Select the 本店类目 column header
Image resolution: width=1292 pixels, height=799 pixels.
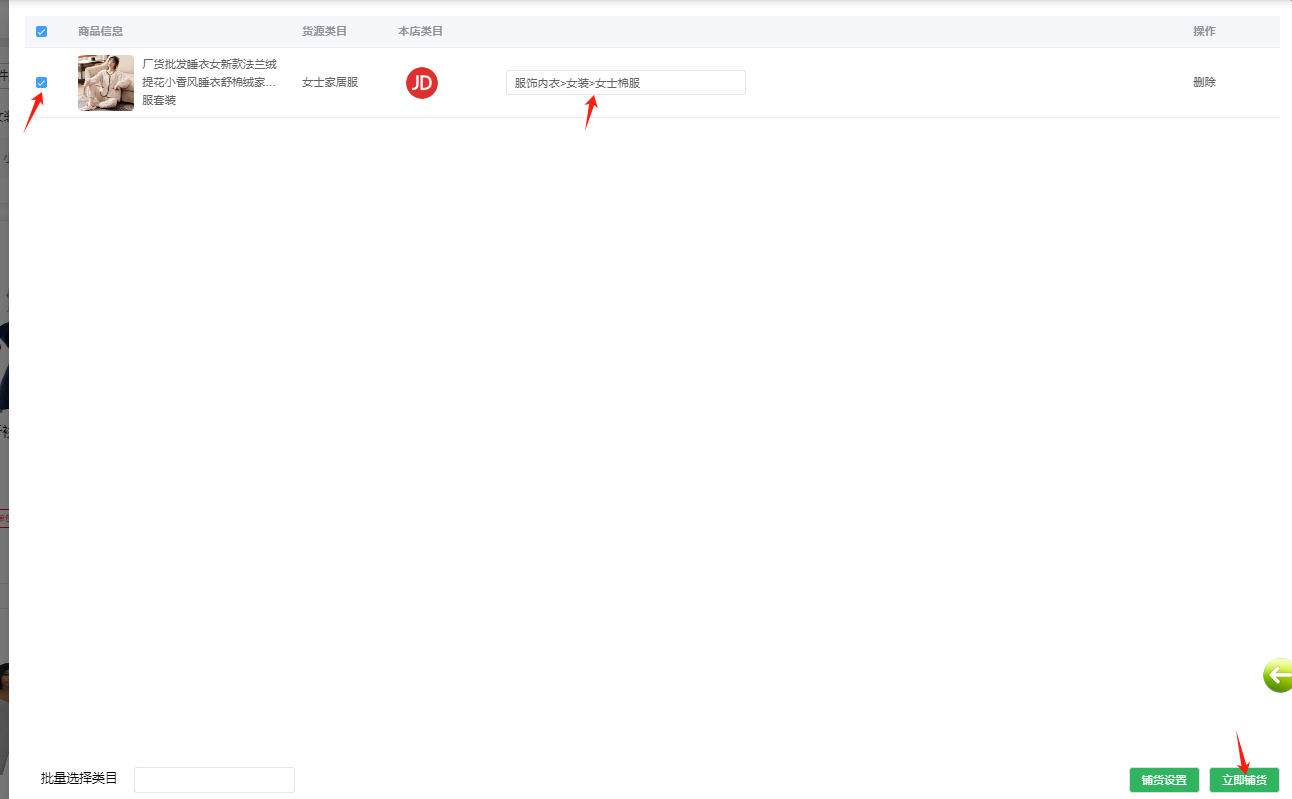point(420,32)
